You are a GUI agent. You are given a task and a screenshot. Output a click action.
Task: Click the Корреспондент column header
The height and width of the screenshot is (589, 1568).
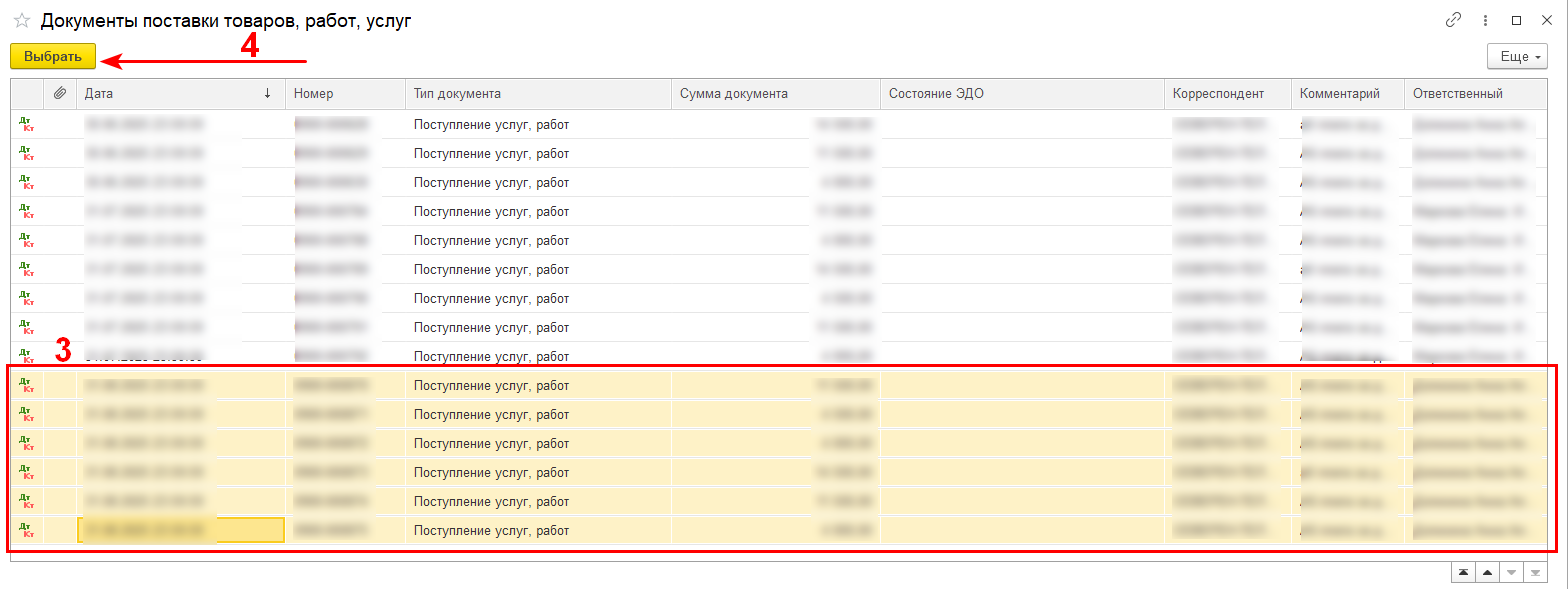[1227, 93]
